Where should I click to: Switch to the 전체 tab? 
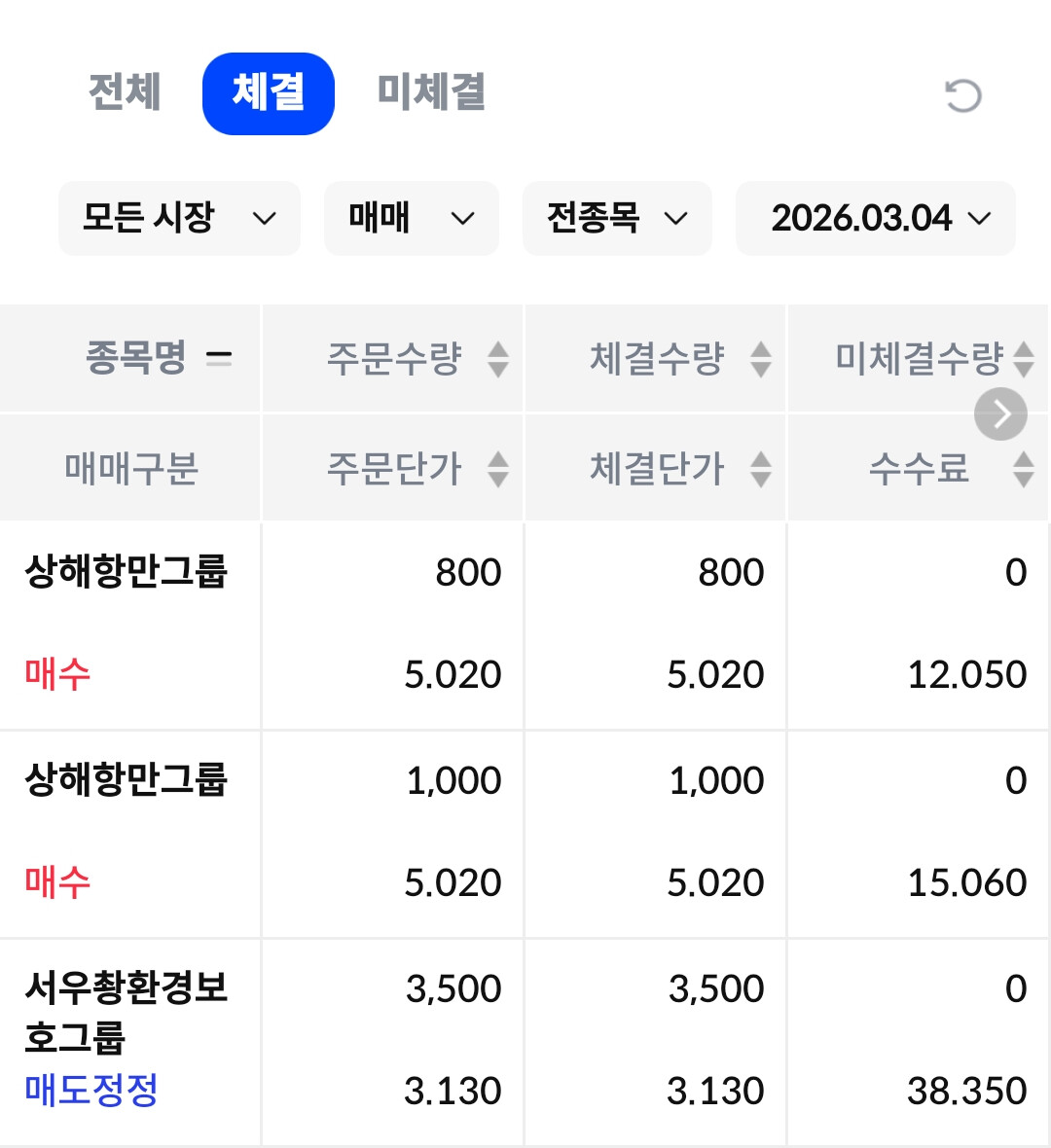pos(125,93)
